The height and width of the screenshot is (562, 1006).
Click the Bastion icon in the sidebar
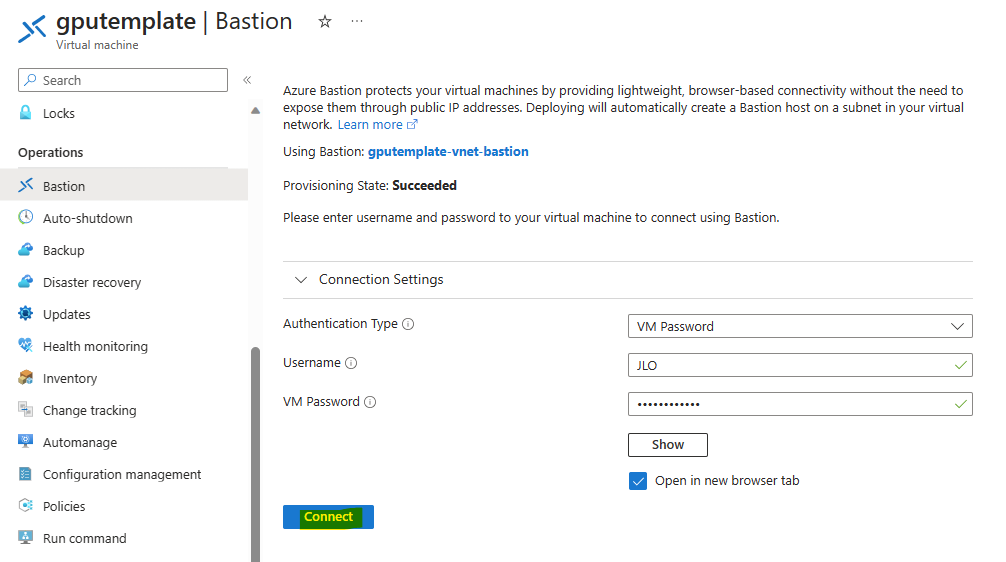point(26,185)
